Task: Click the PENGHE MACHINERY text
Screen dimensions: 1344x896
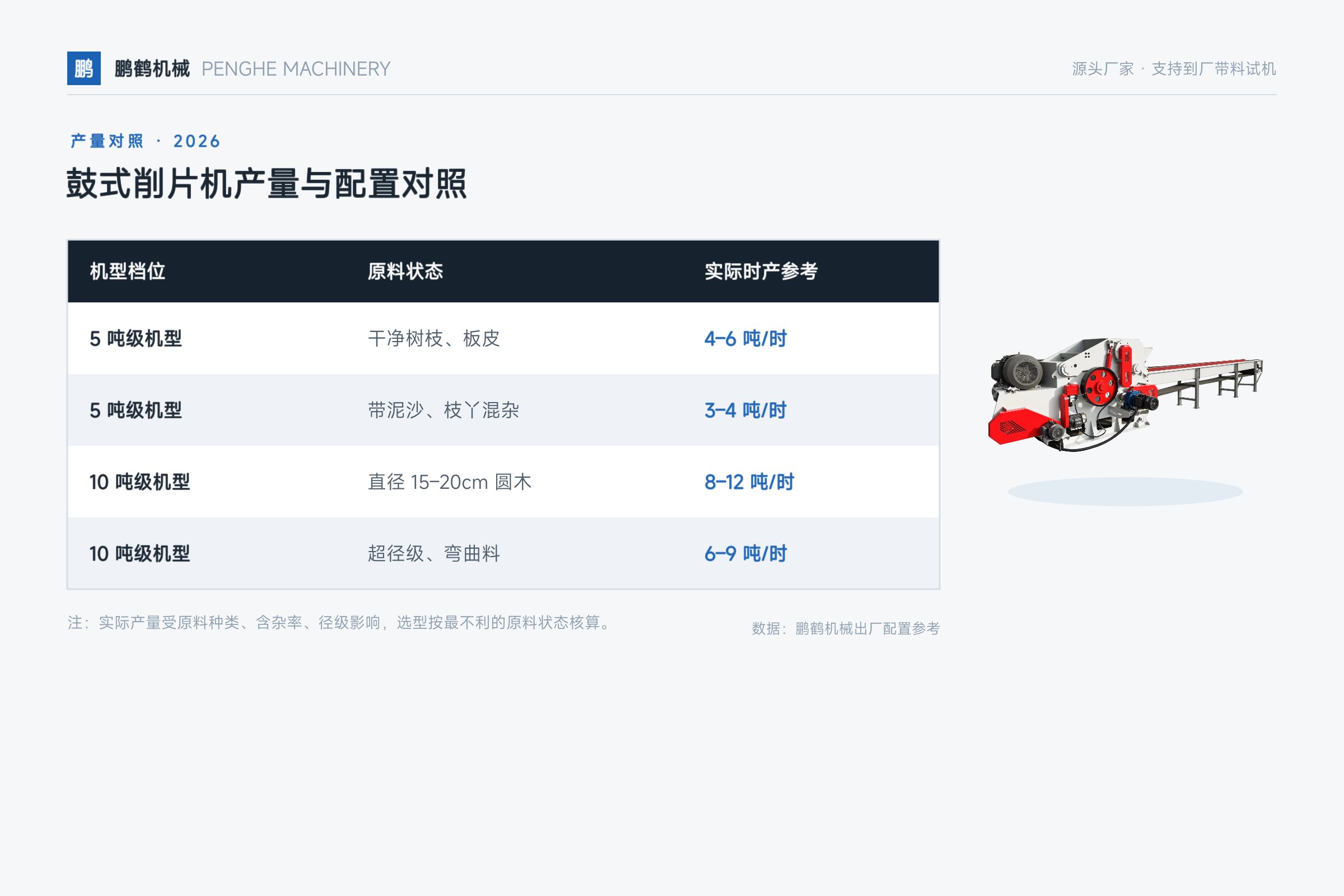Action: 296,69
